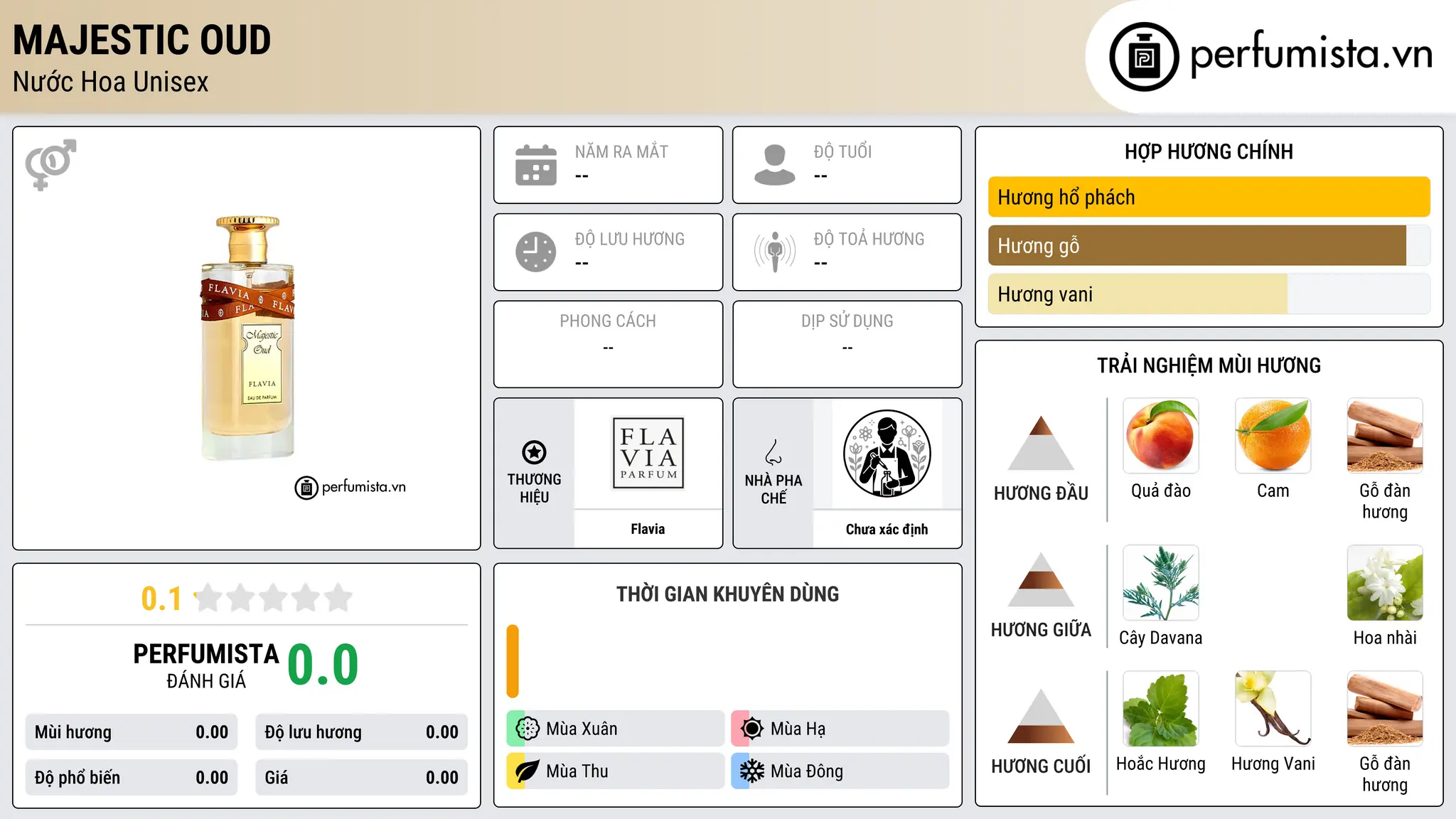
Task: Click the Hoa nhài jasmine thumbnail
Action: 1385,583
